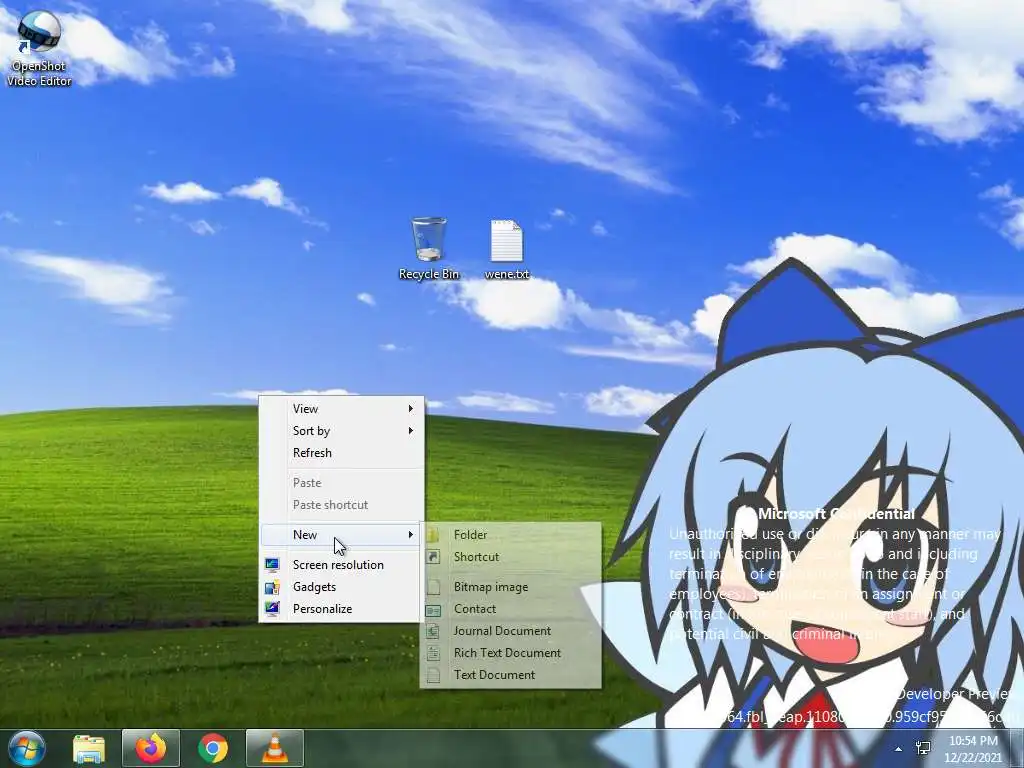Click the arrow beside View
Image resolution: width=1024 pixels, height=768 pixels.
click(411, 409)
